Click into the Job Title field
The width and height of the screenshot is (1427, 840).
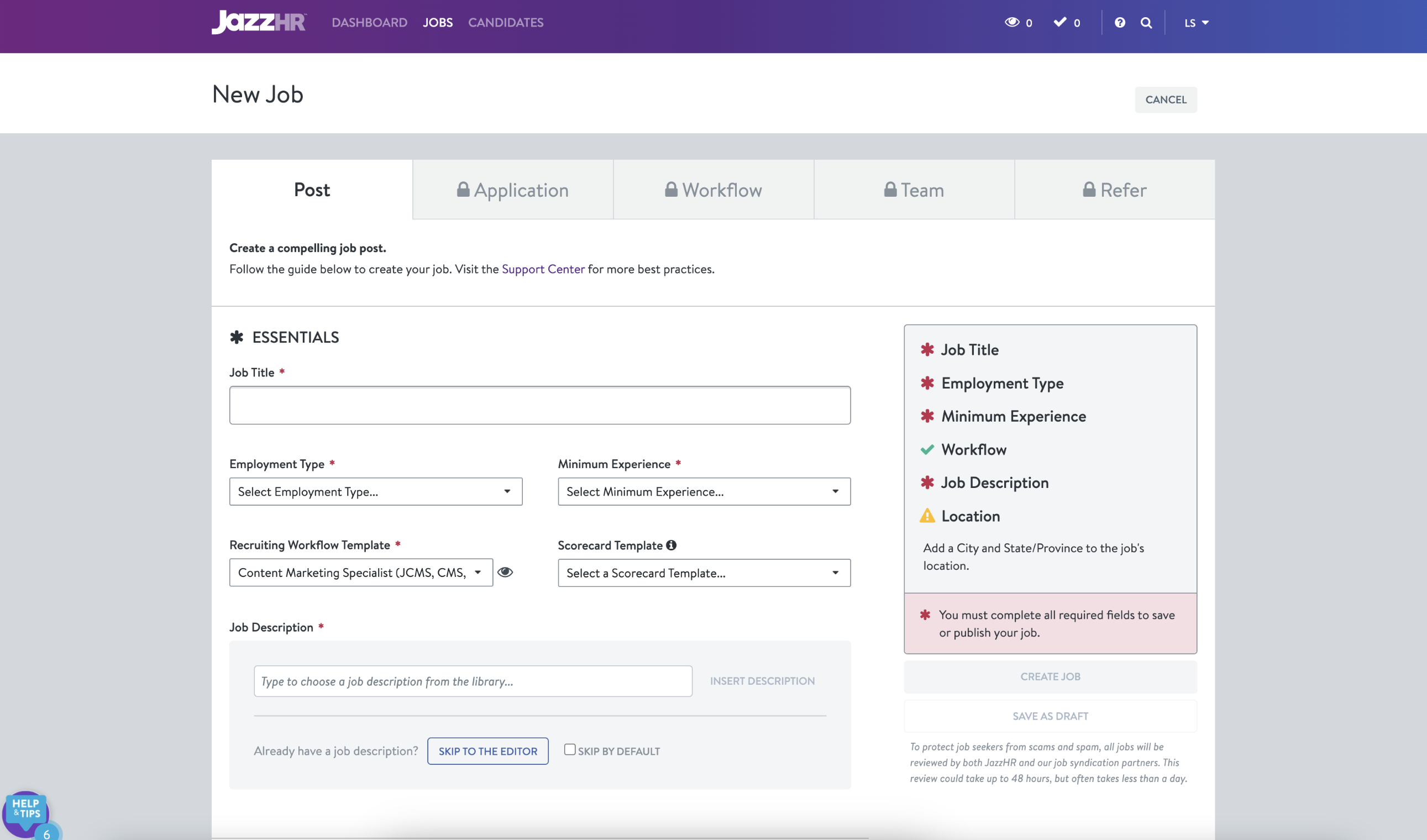click(x=539, y=405)
